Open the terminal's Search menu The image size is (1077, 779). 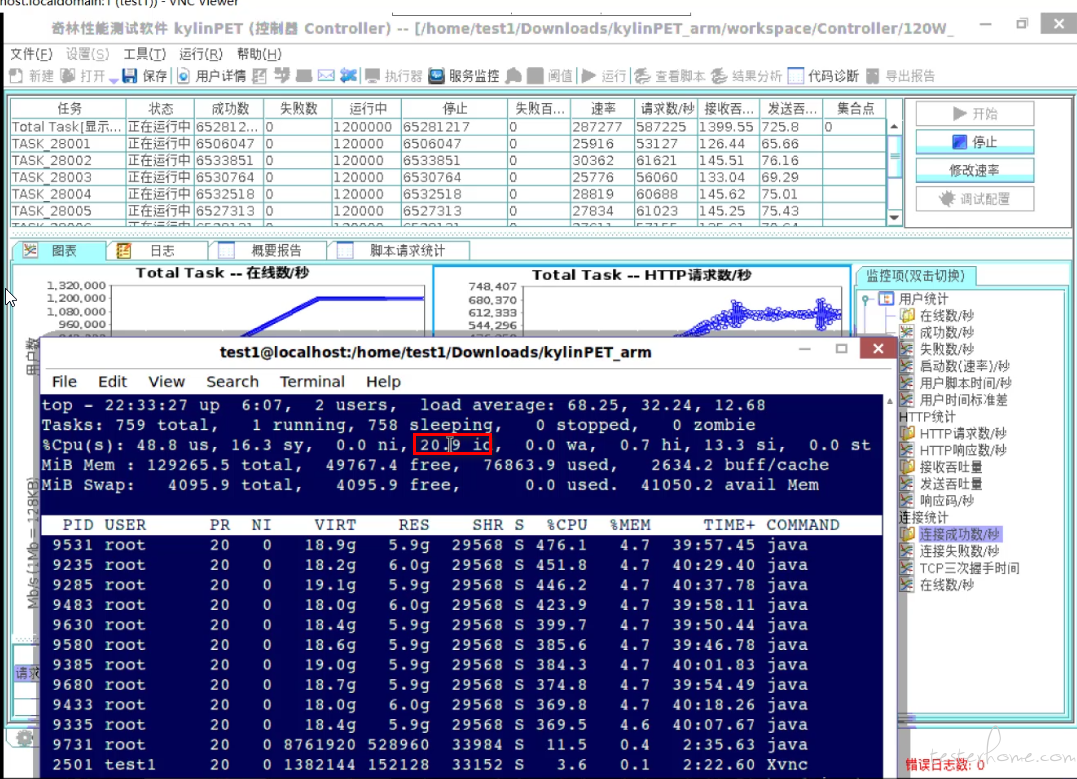232,381
